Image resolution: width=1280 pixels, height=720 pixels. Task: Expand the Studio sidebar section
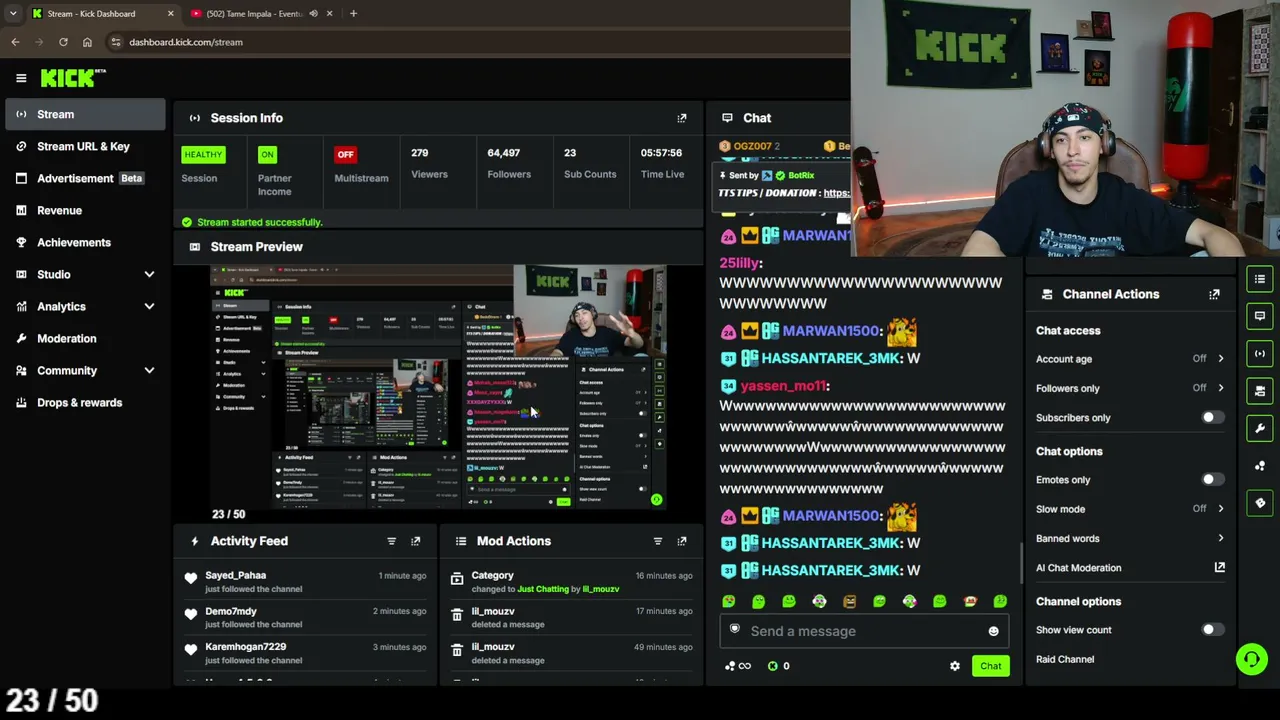coord(149,274)
